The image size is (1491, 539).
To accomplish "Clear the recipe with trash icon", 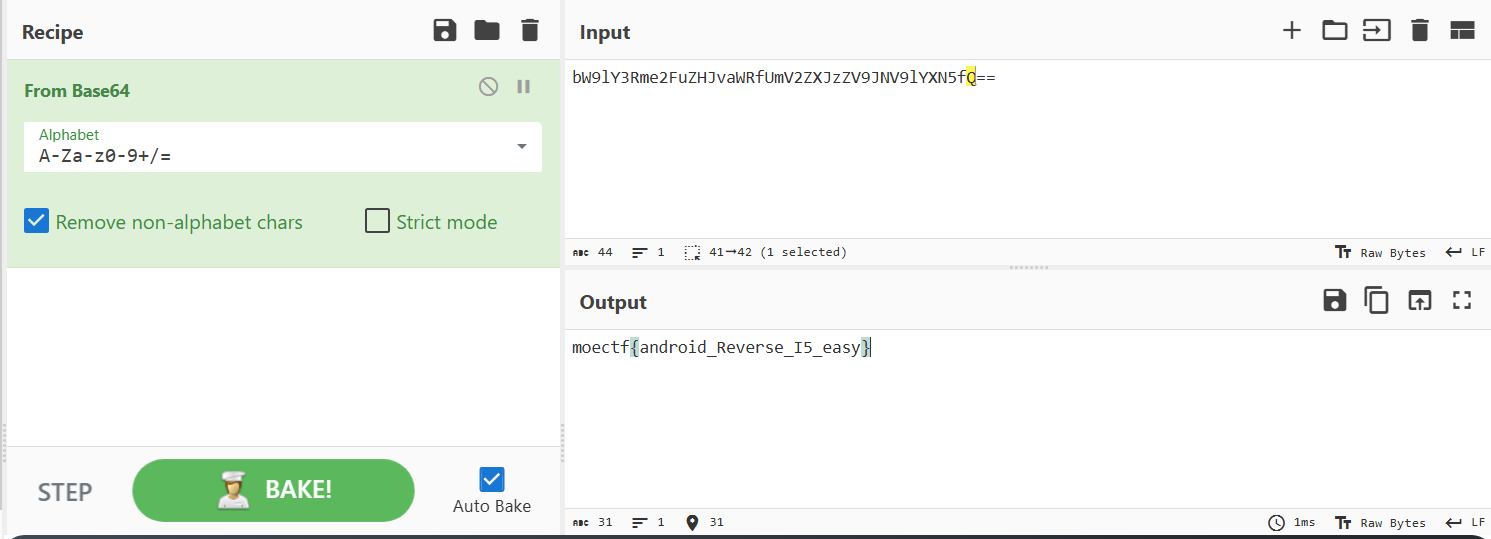I will click(530, 31).
